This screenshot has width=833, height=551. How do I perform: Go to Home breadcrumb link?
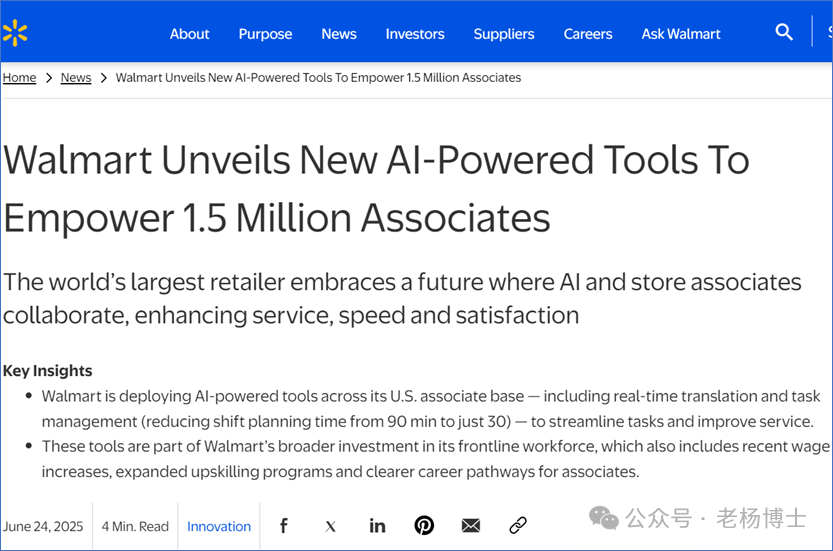[x=19, y=78]
